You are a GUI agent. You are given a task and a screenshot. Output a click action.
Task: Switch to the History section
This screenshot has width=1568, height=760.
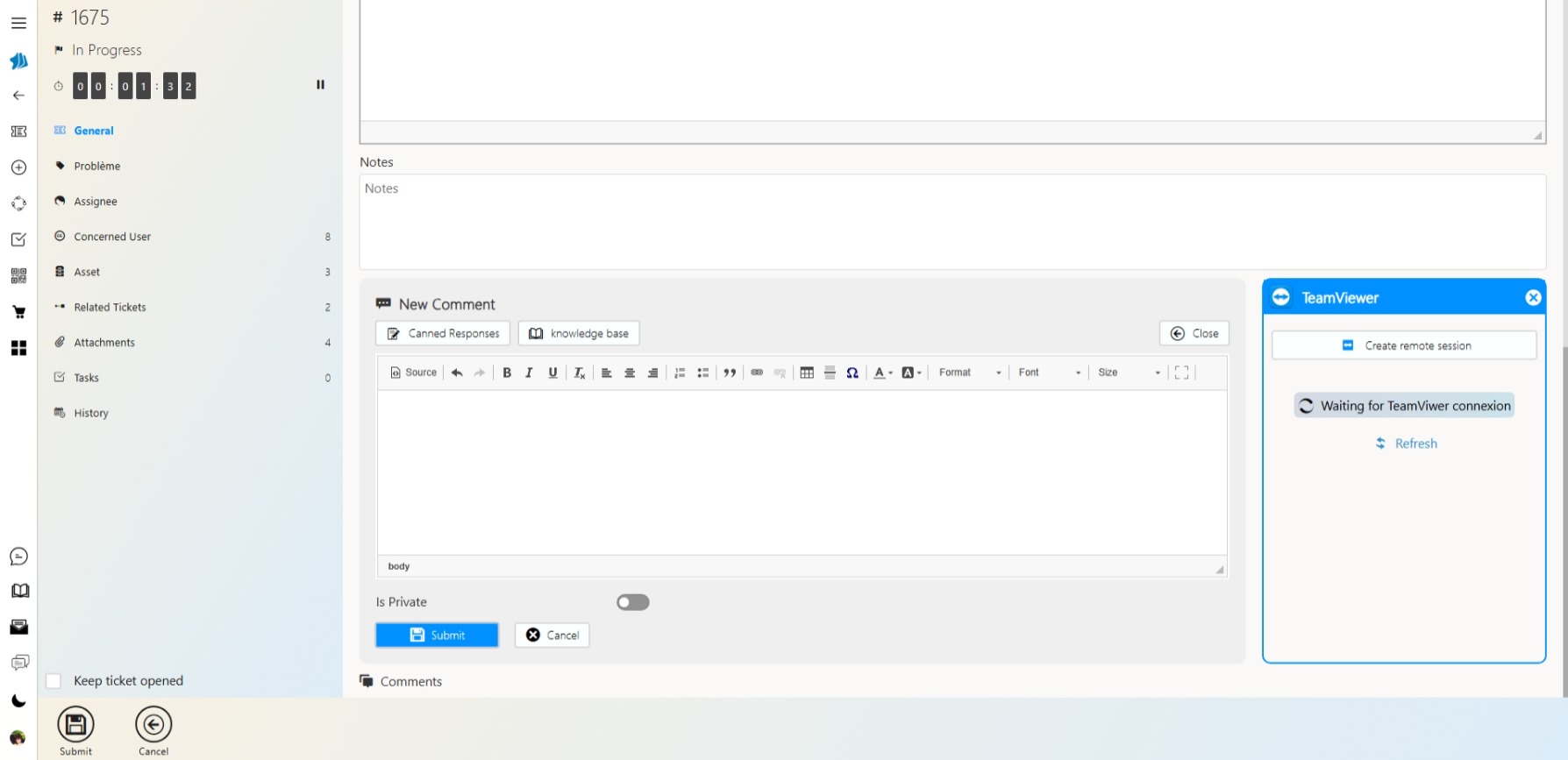pyautogui.click(x=91, y=413)
